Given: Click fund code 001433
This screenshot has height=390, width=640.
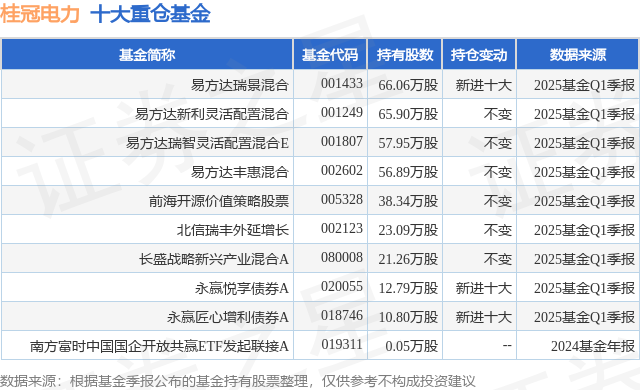Looking at the screenshot, I should click(342, 84).
